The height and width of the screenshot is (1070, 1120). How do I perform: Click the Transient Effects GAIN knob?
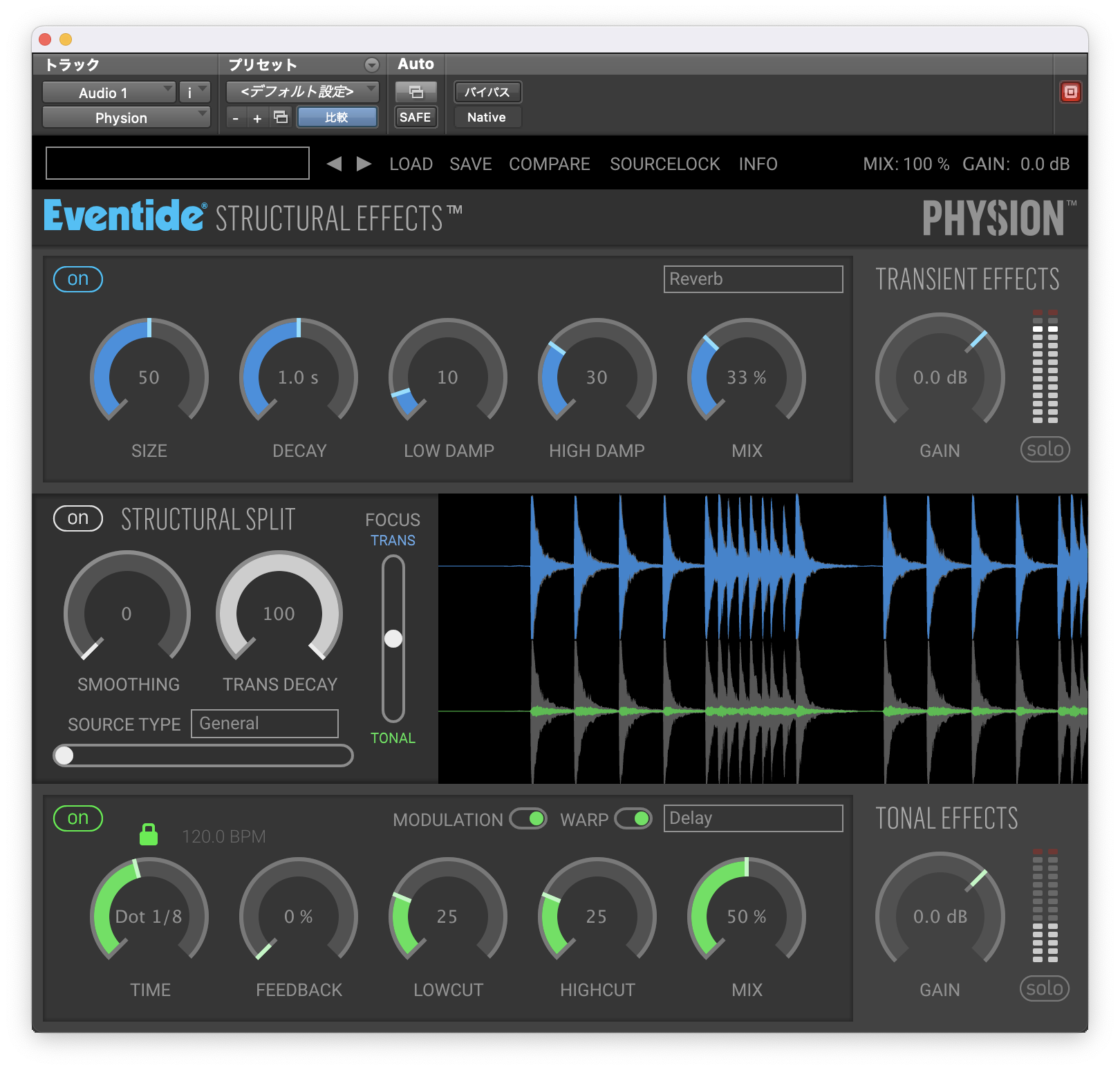point(940,377)
